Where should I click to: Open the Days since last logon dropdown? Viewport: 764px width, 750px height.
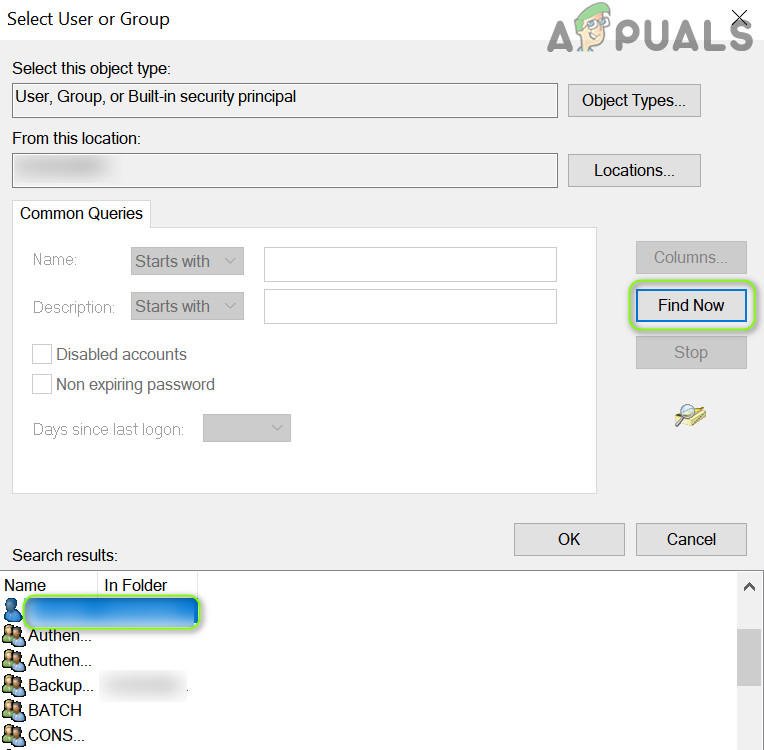pyautogui.click(x=247, y=428)
